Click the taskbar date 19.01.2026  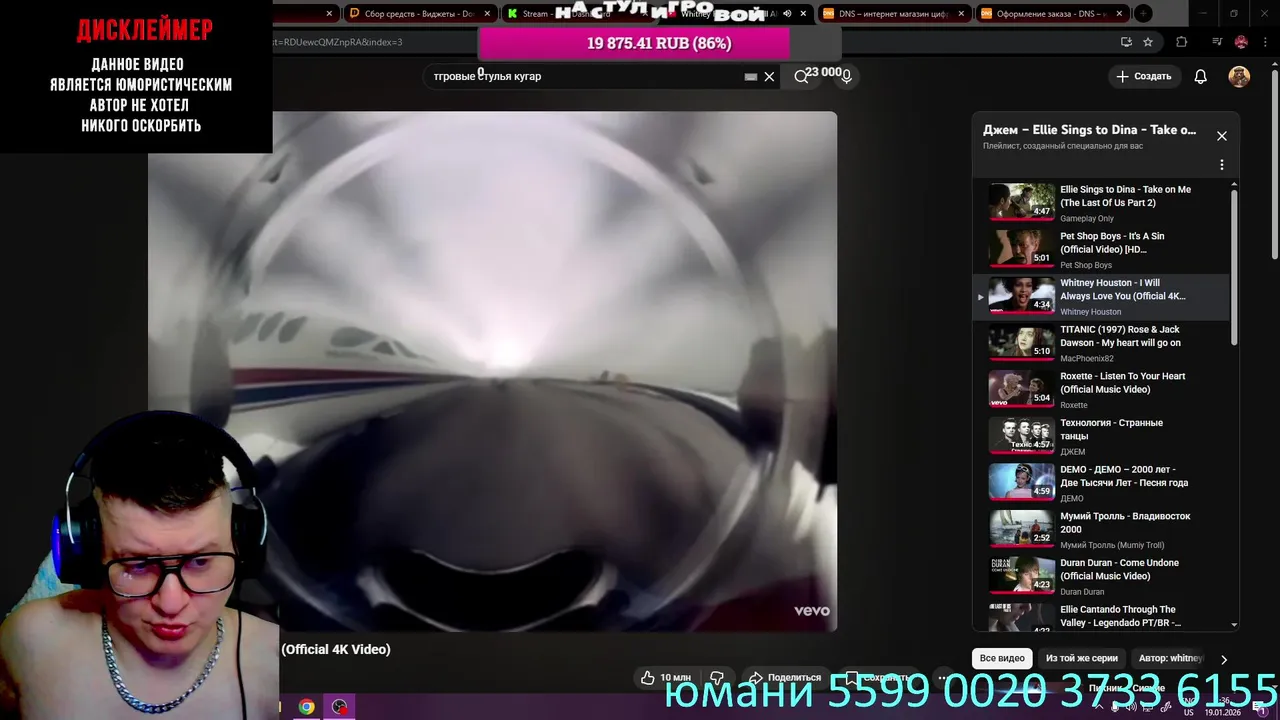point(1221,712)
